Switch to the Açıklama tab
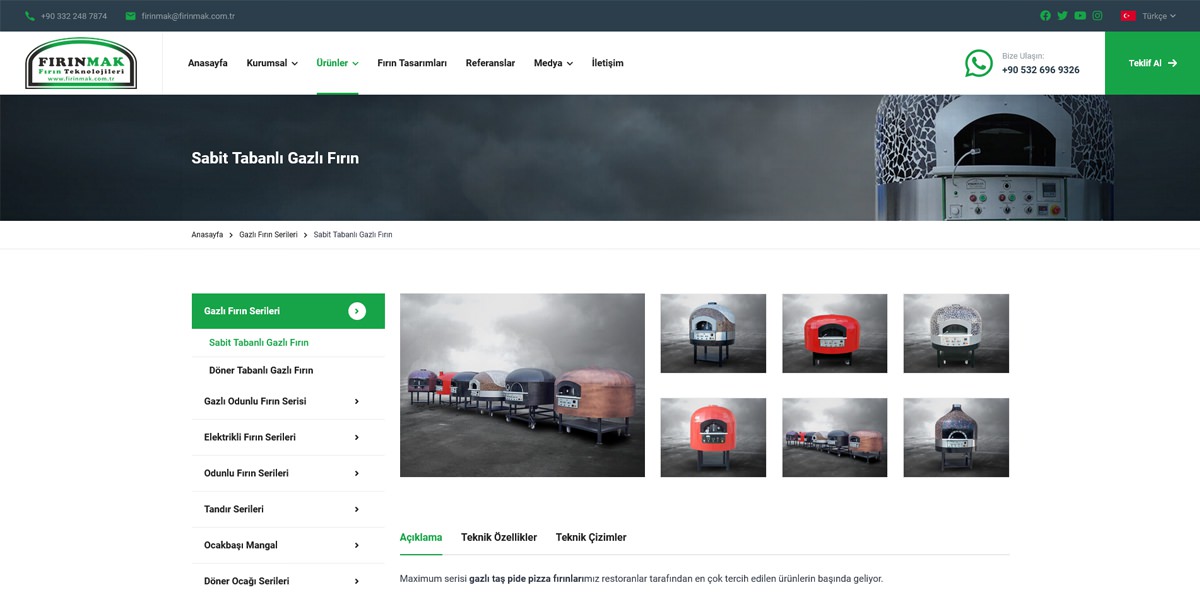 pos(421,537)
